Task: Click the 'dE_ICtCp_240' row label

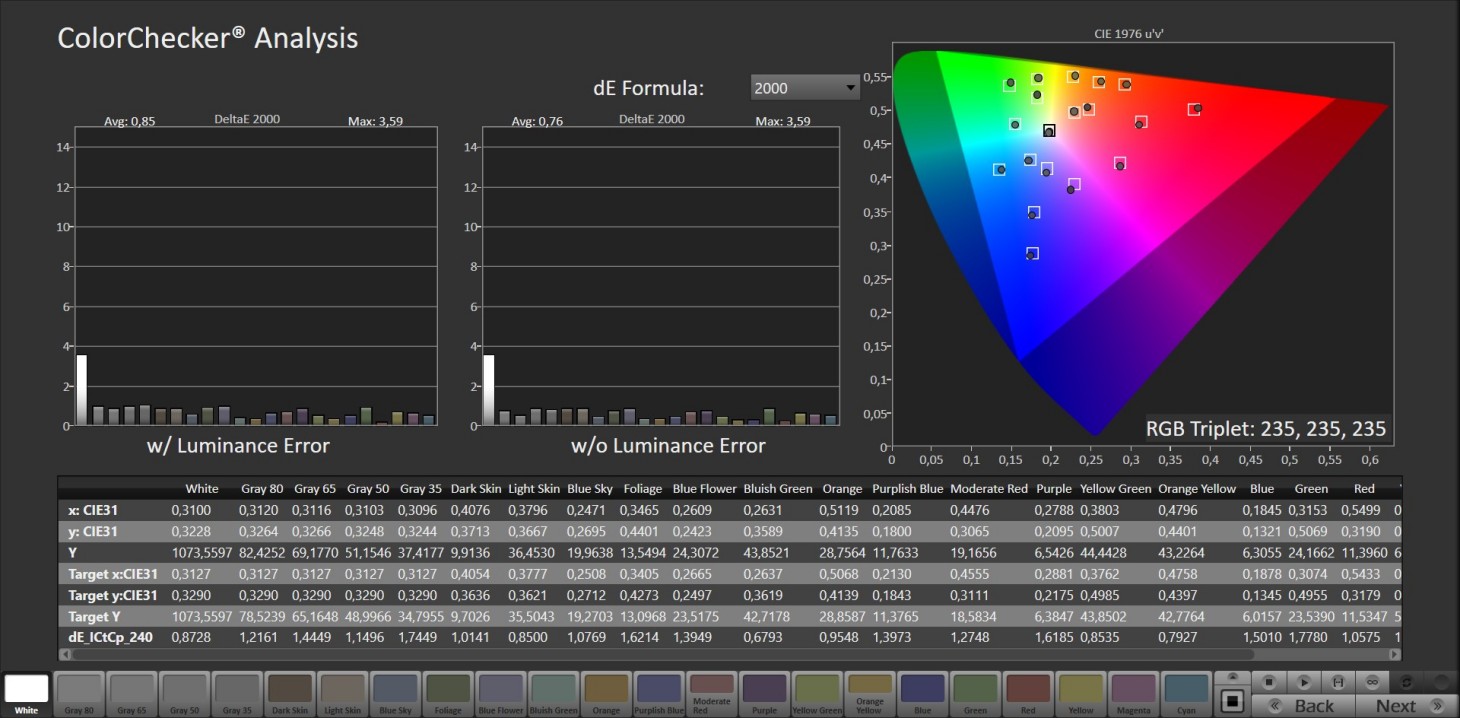Action: [110, 637]
